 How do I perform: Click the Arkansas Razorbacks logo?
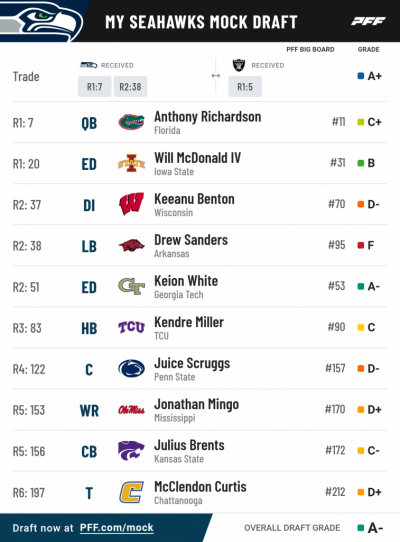131,245
